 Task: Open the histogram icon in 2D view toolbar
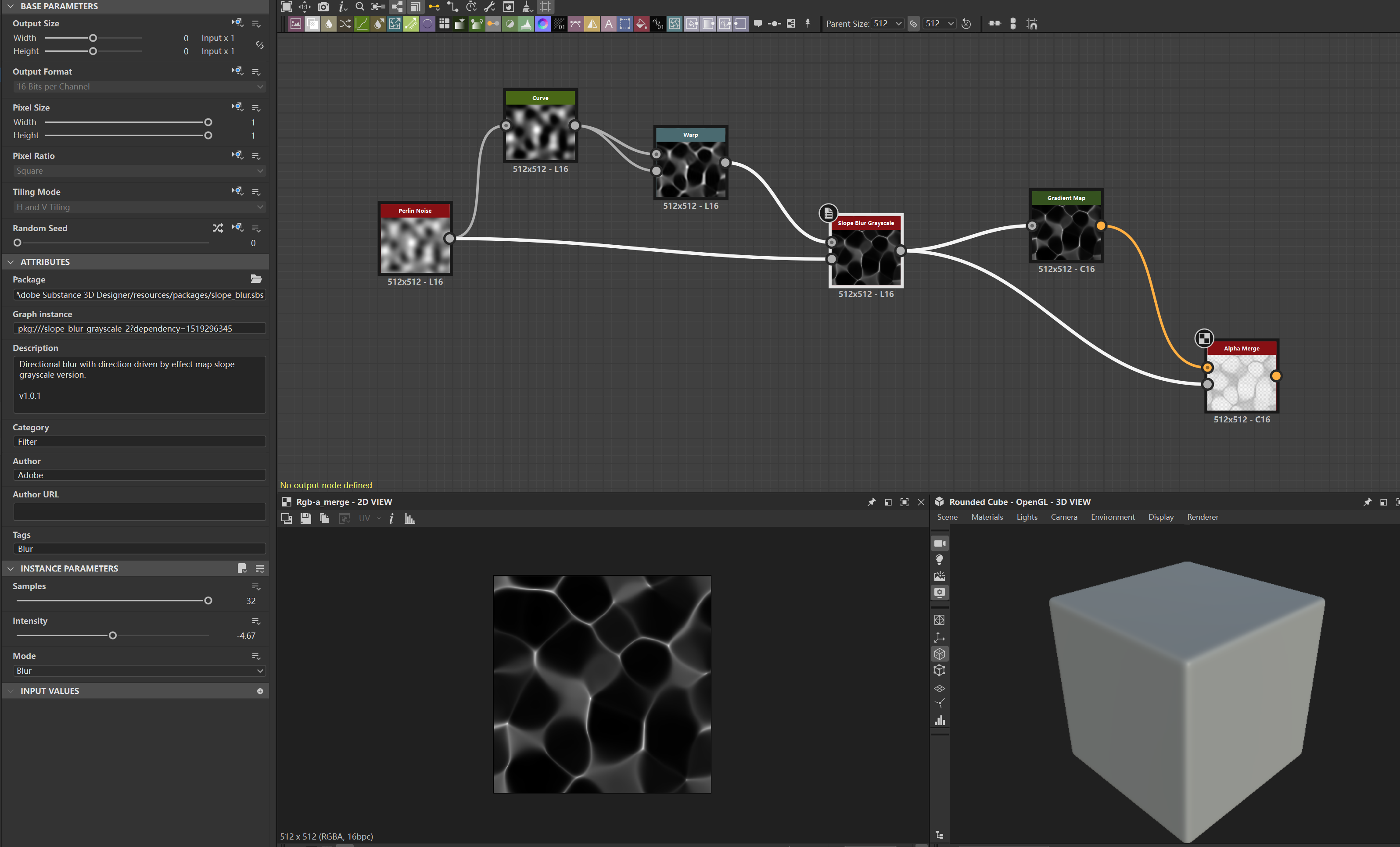tap(409, 518)
